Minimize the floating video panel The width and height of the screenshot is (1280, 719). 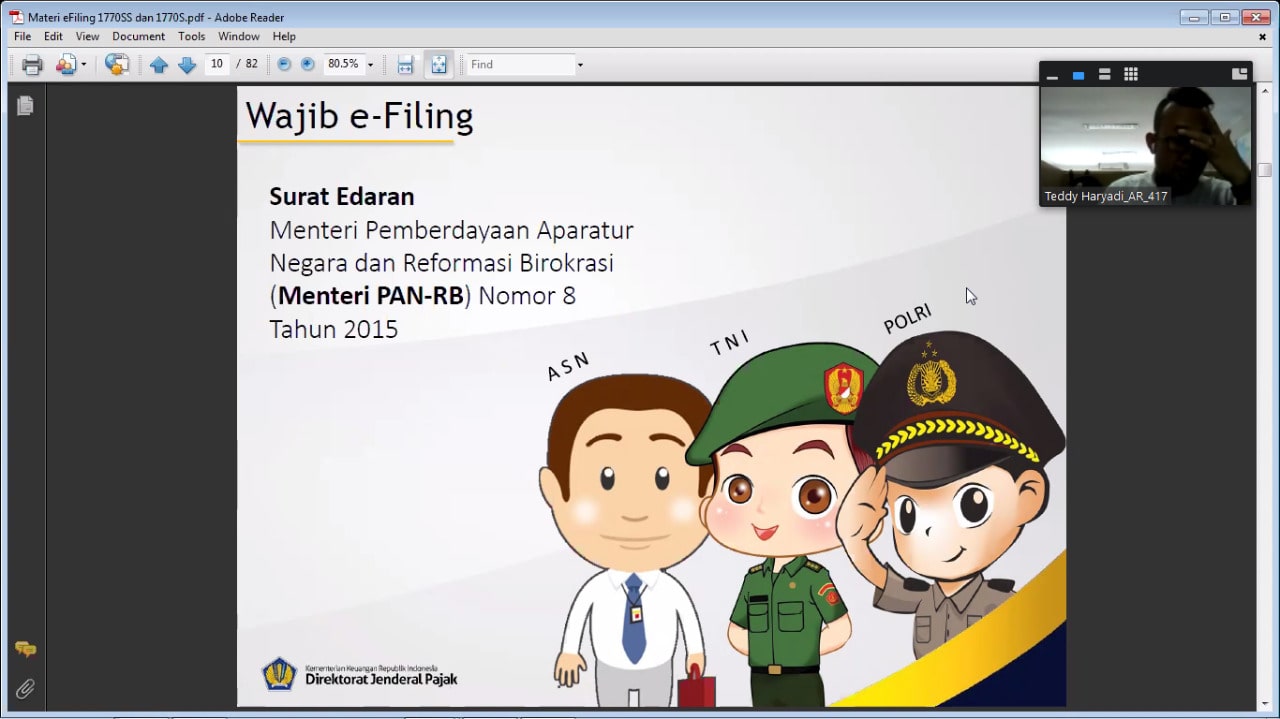pyautogui.click(x=1052, y=75)
